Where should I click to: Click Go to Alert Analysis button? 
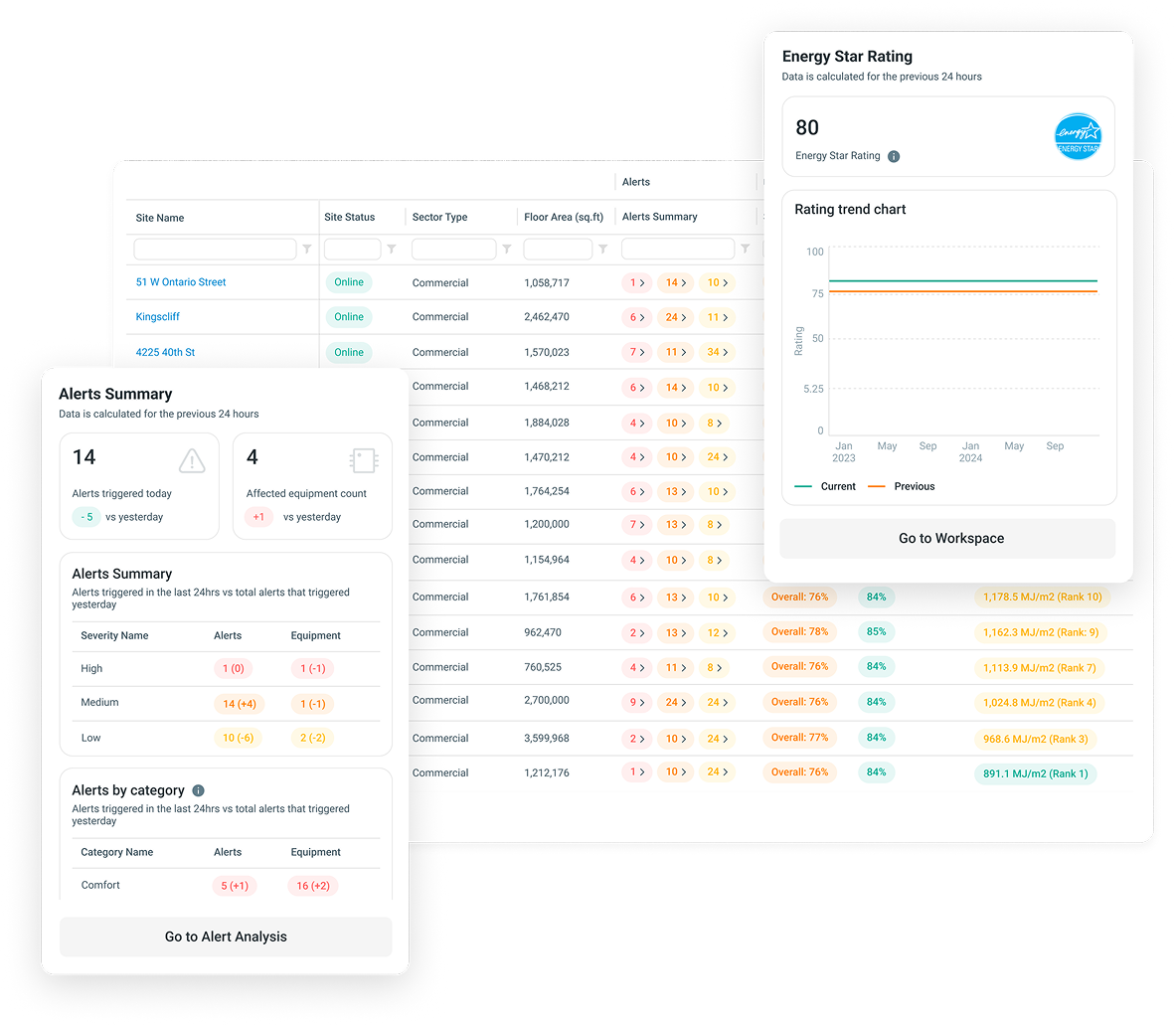click(x=226, y=937)
